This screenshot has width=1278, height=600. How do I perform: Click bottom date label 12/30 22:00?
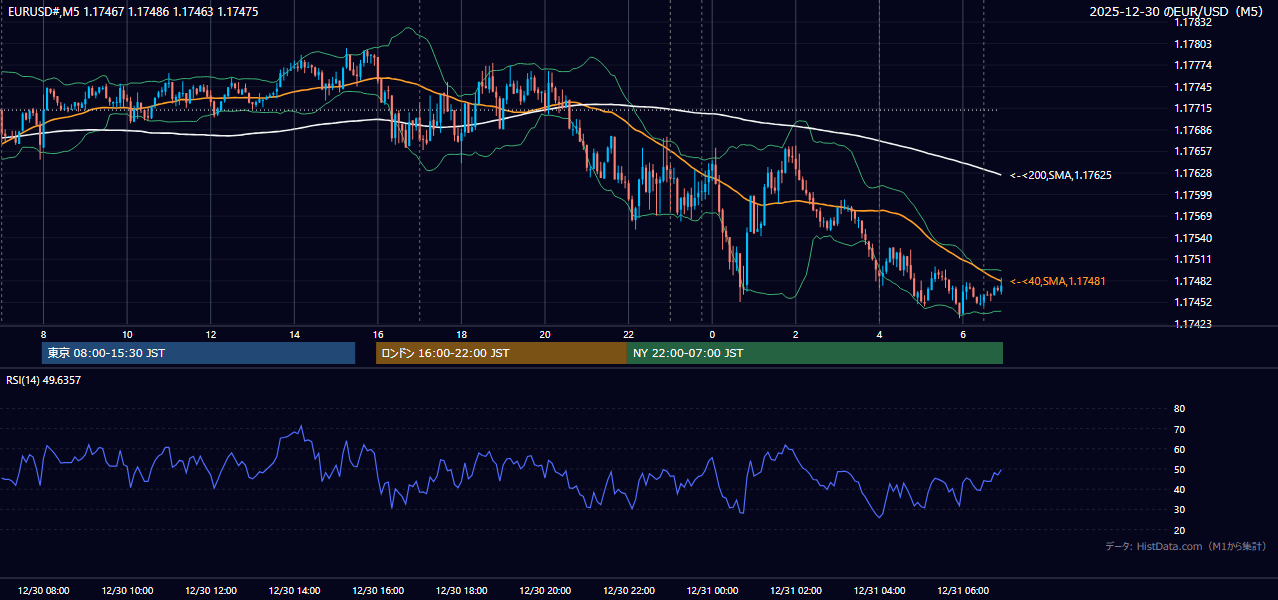628,591
